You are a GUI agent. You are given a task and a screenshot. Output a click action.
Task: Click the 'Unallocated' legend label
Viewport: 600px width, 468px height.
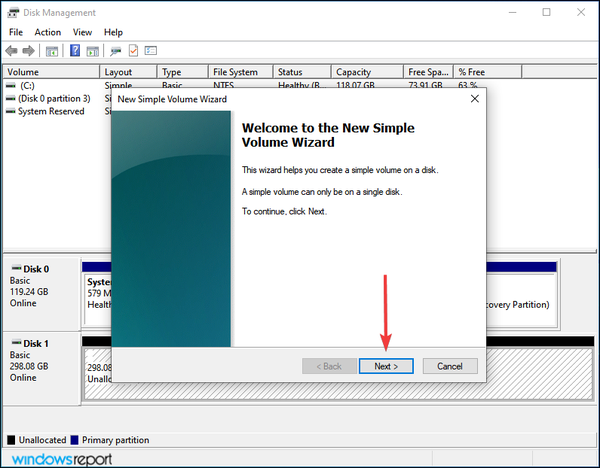pyautogui.click(x=42, y=440)
